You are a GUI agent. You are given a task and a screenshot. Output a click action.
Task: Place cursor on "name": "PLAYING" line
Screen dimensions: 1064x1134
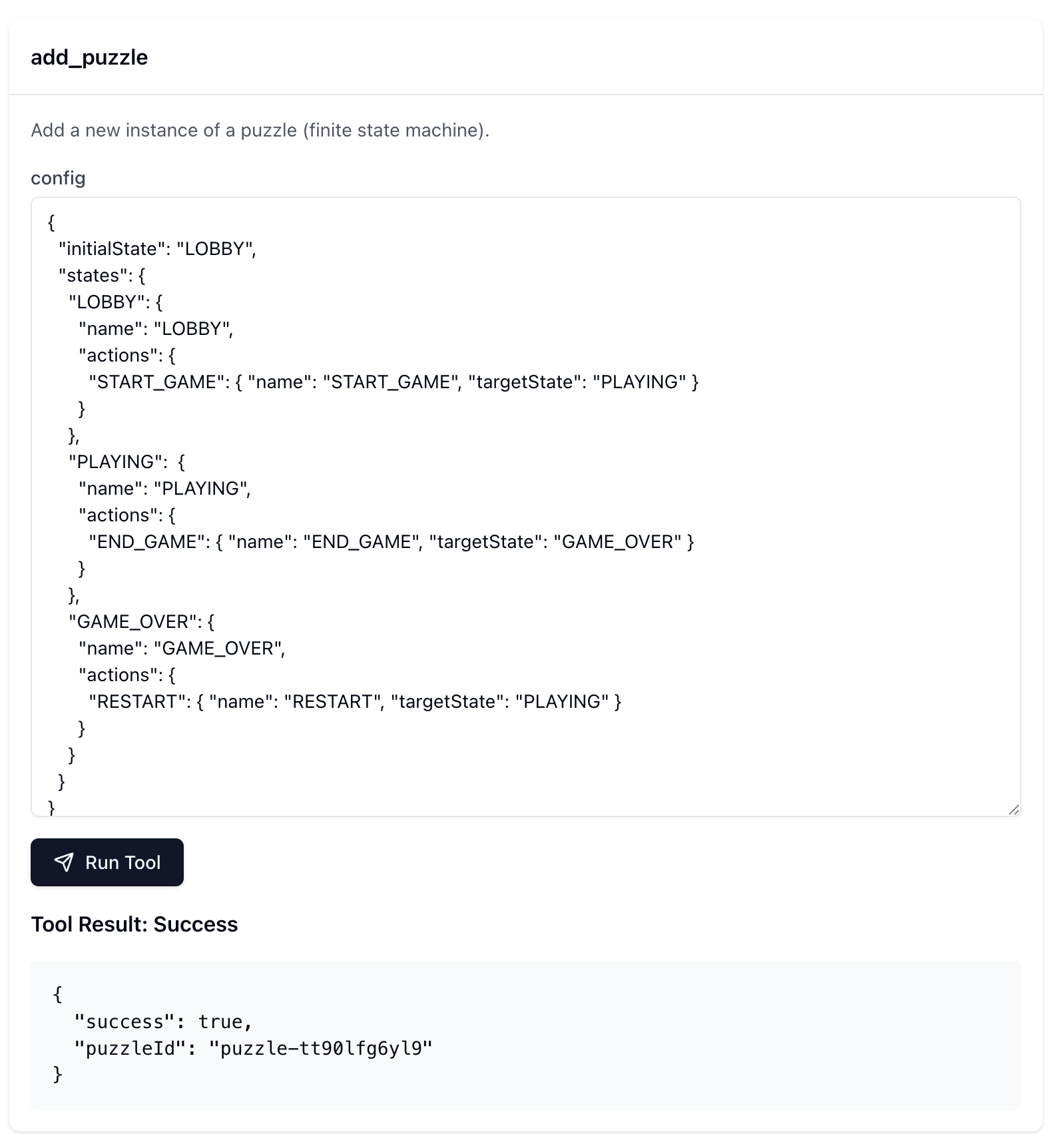point(164,489)
